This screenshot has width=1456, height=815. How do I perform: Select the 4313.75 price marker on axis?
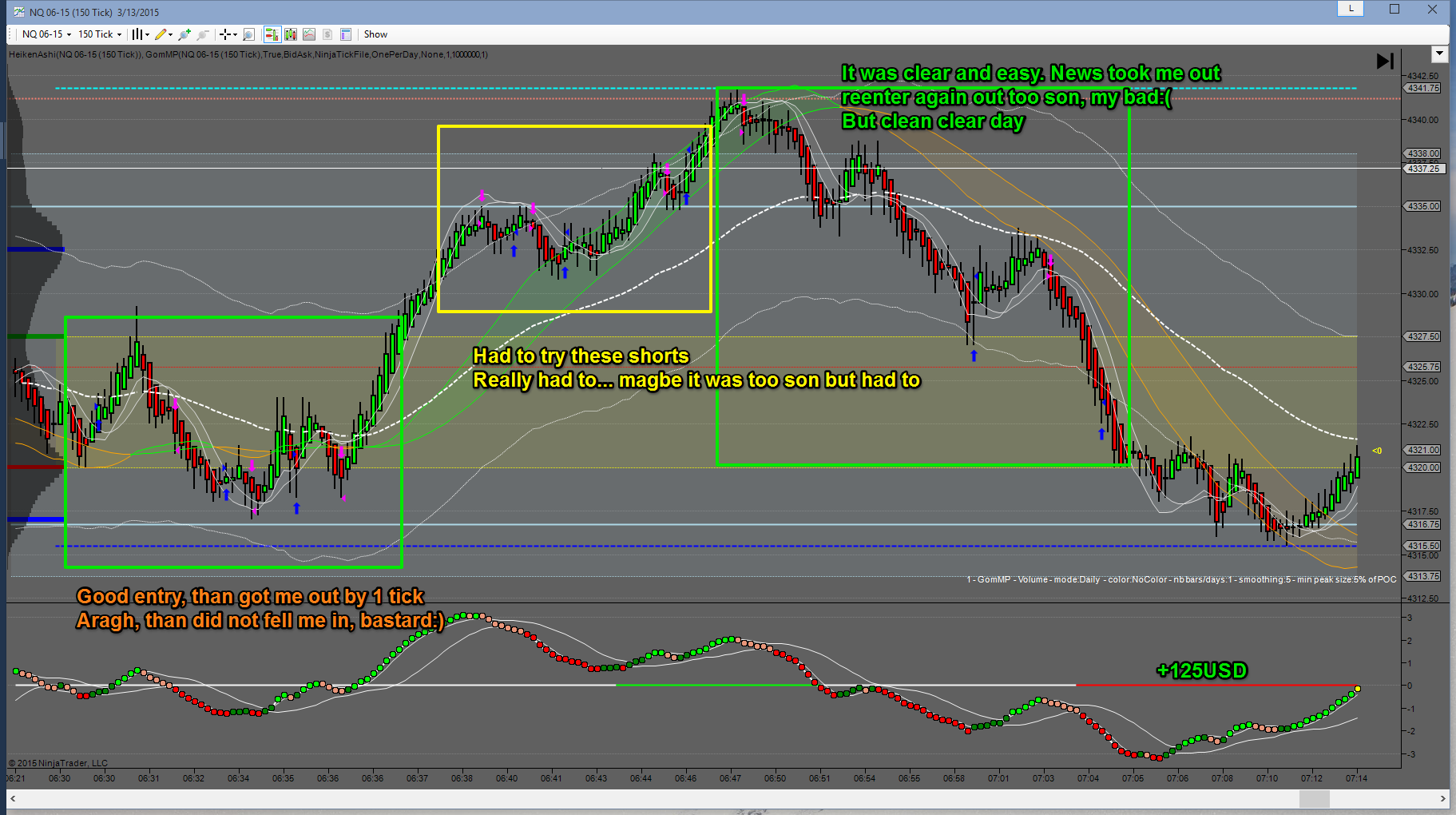(x=1423, y=576)
